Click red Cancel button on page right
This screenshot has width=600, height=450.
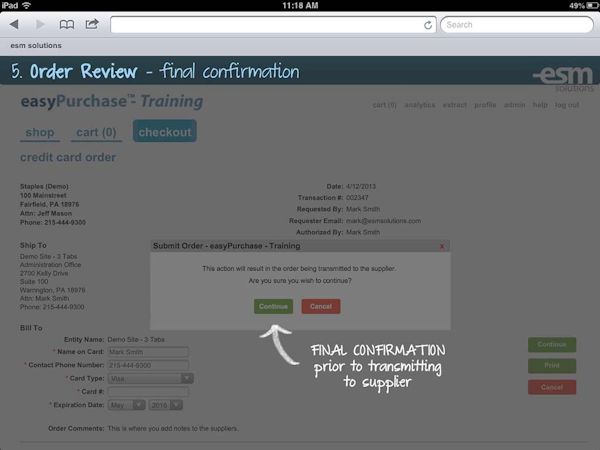pyautogui.click(x=552, y=387)
